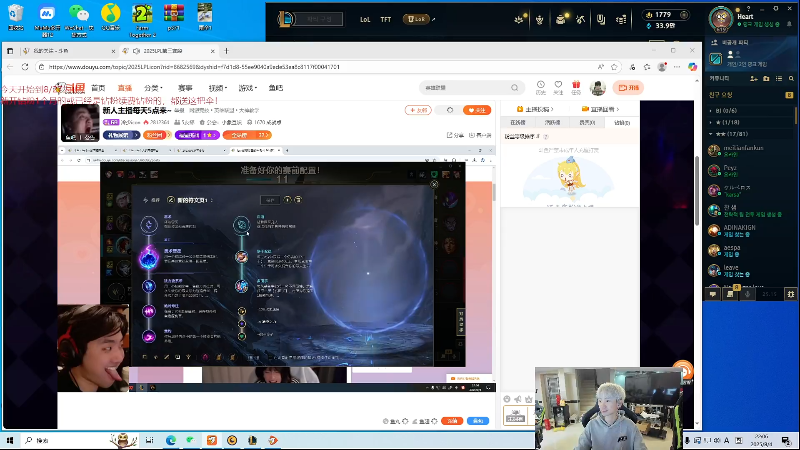
Task: Open WeChat desktop shortcut
Action: point(79,19)
